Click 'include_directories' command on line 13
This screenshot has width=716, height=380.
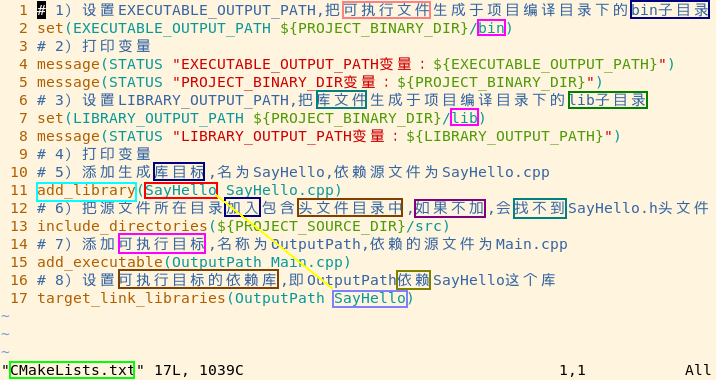tap(122, 226)
